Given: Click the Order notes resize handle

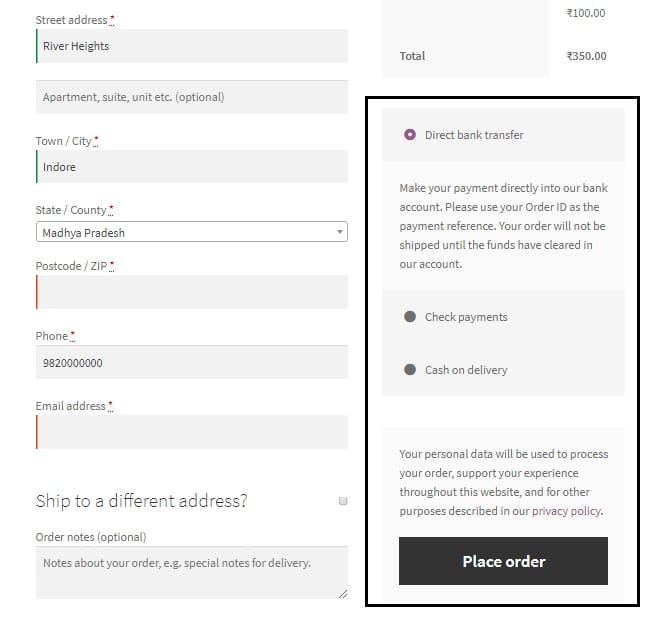Looking at the screenshot, I should pyautogui.click(x=343, y=594).
